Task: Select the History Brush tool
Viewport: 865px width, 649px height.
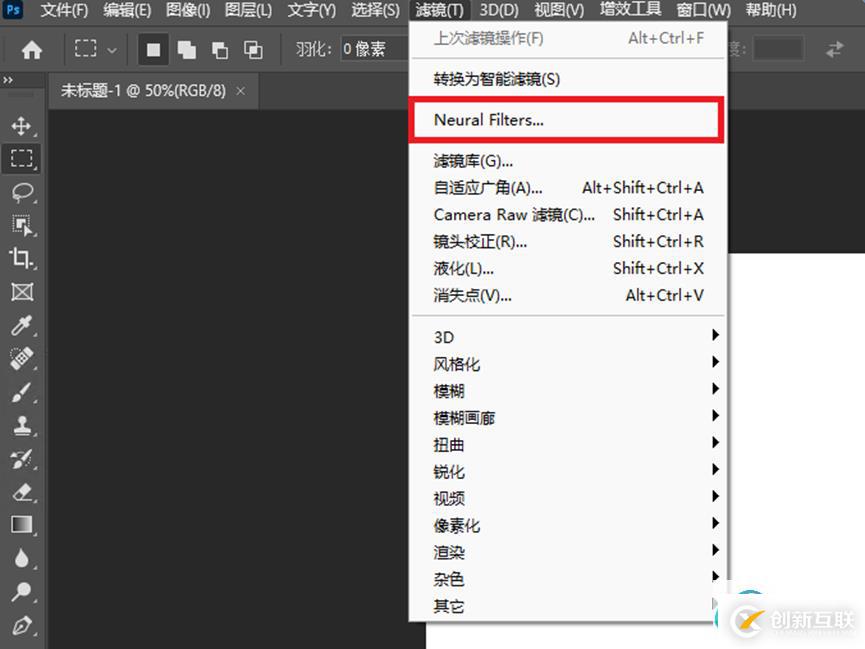Action: (x=22, y=459)
